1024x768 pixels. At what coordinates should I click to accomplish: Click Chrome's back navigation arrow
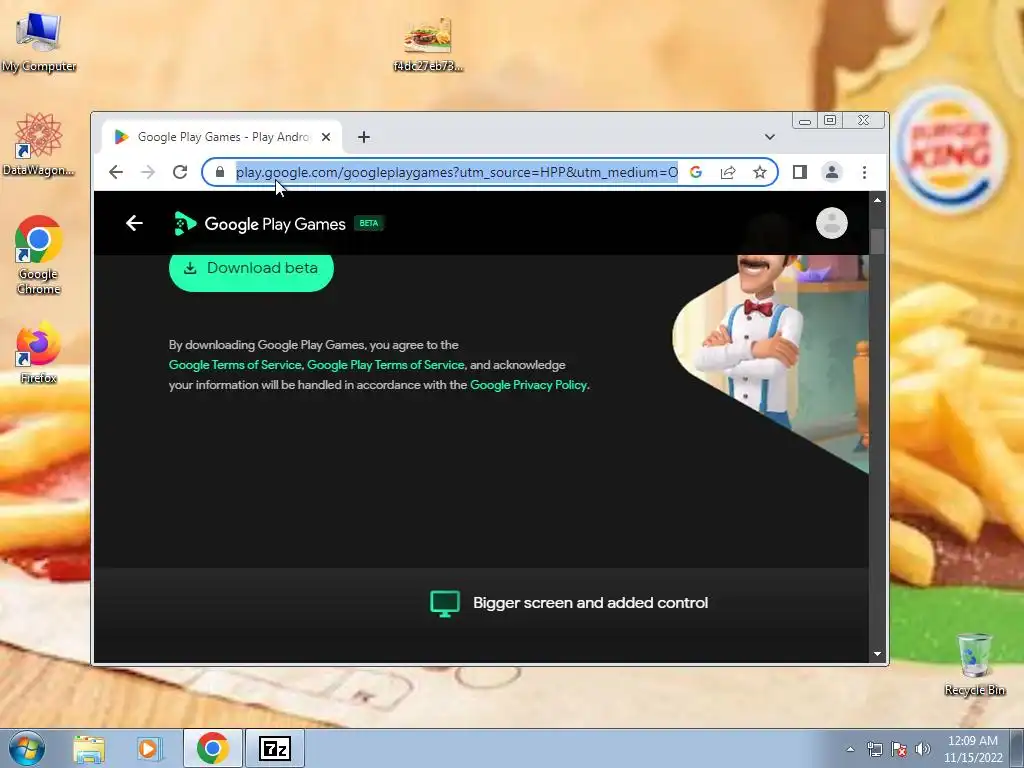coord(116,172)
